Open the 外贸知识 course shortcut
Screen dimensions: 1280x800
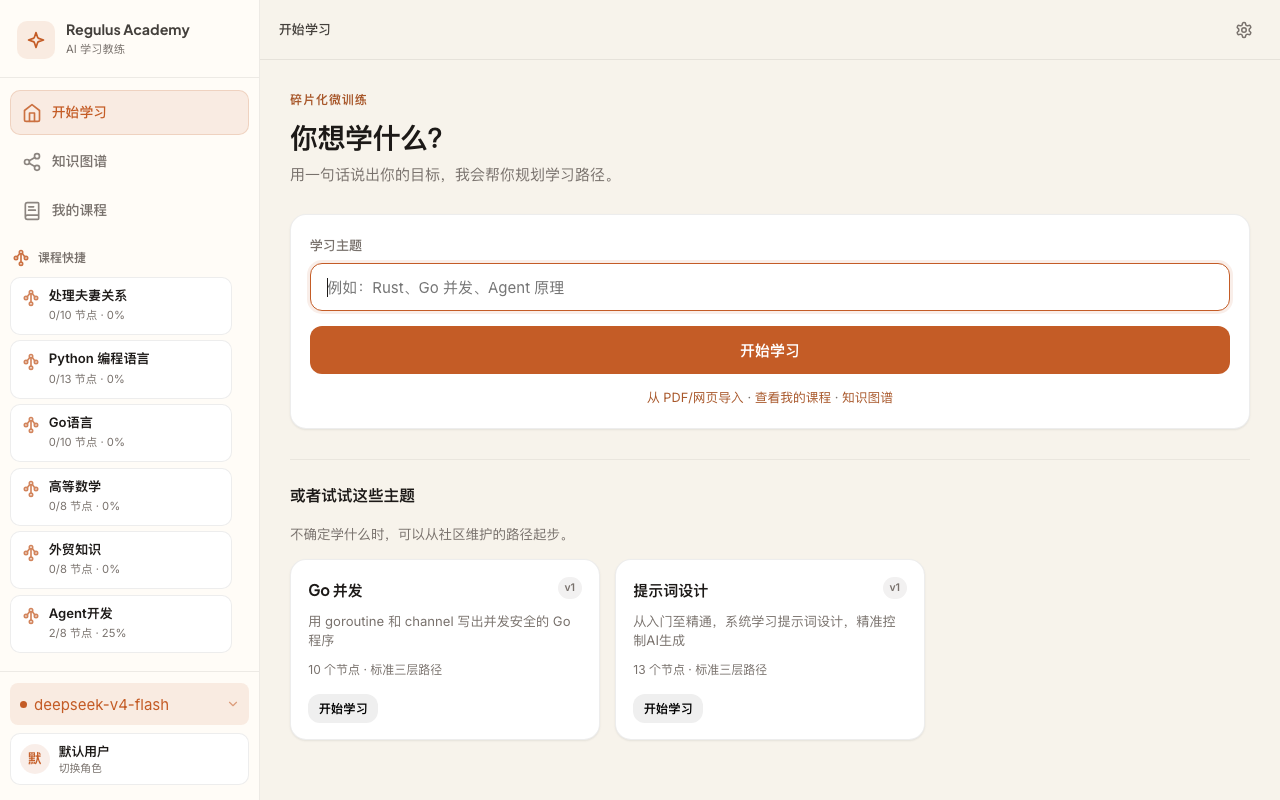[x=121, y=560]
